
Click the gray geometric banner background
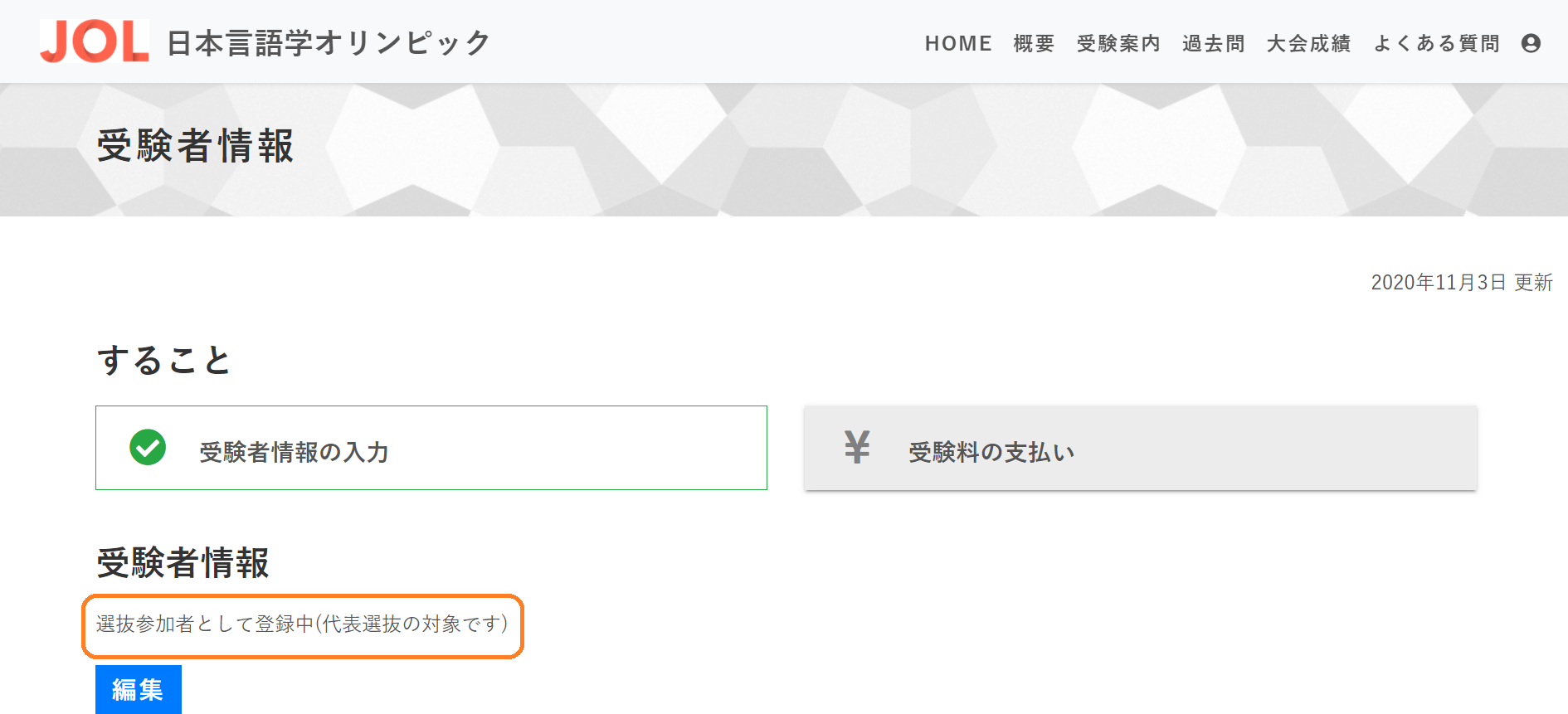(x=913, y=149)
